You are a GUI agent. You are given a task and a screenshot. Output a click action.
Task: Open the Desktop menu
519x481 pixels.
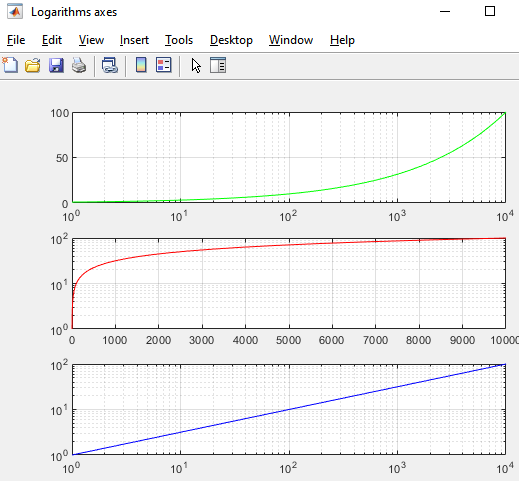pyautogui.click(x=231, y=40)
